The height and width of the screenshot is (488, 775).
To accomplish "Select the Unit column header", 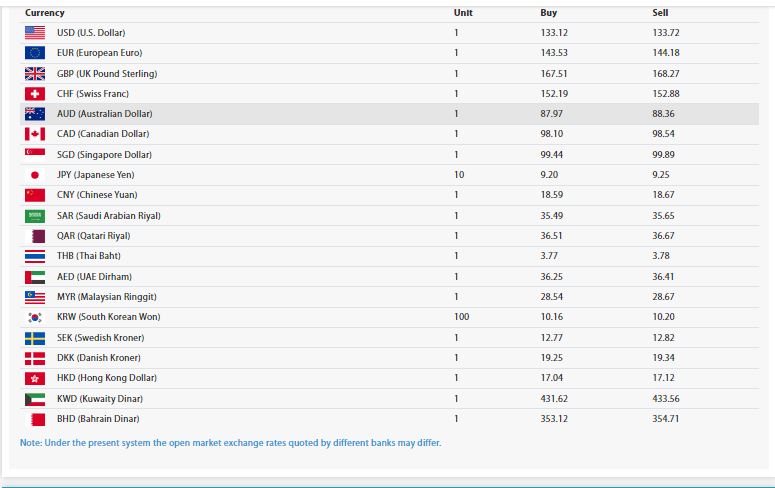I will pyautogui.click(x=463, y=13).
